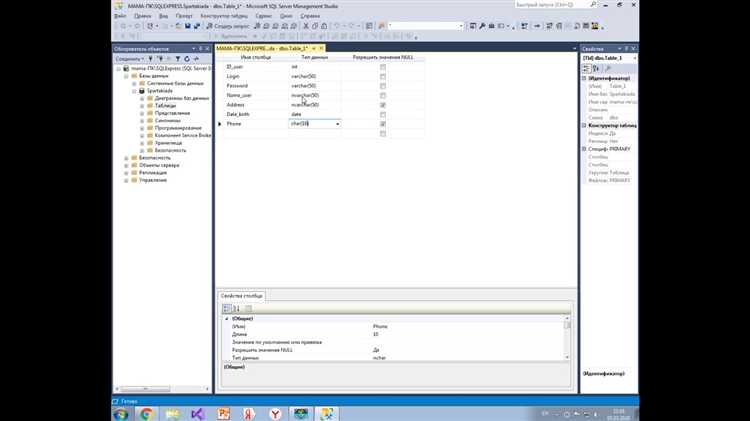The image size is (750, 421).
Task: Open the Конструктор таблиц menu
Action: point(224,16)
